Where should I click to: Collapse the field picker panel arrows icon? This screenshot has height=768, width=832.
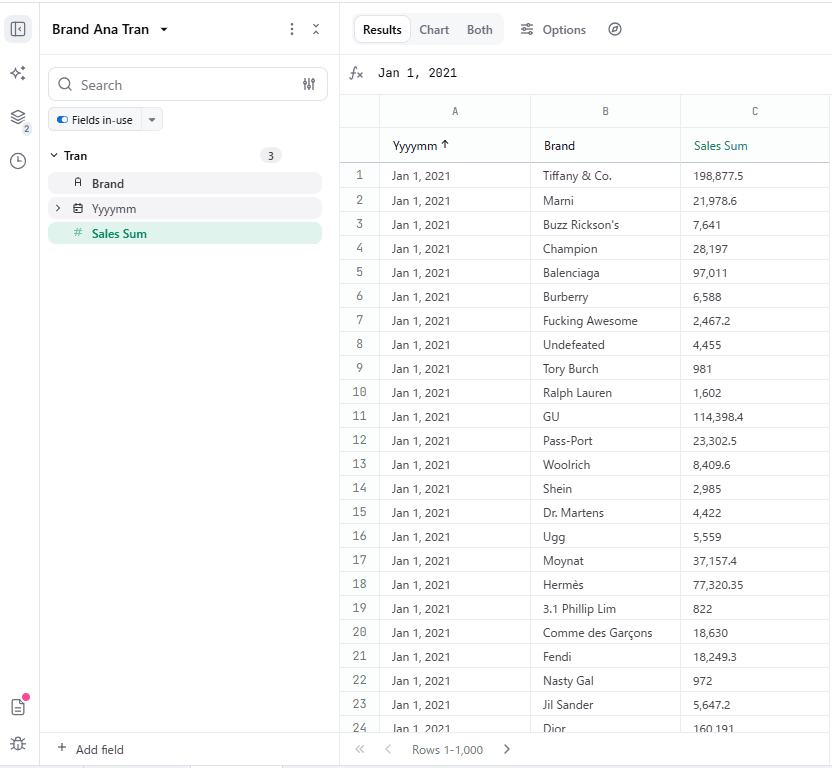click(x=316, y=29)
